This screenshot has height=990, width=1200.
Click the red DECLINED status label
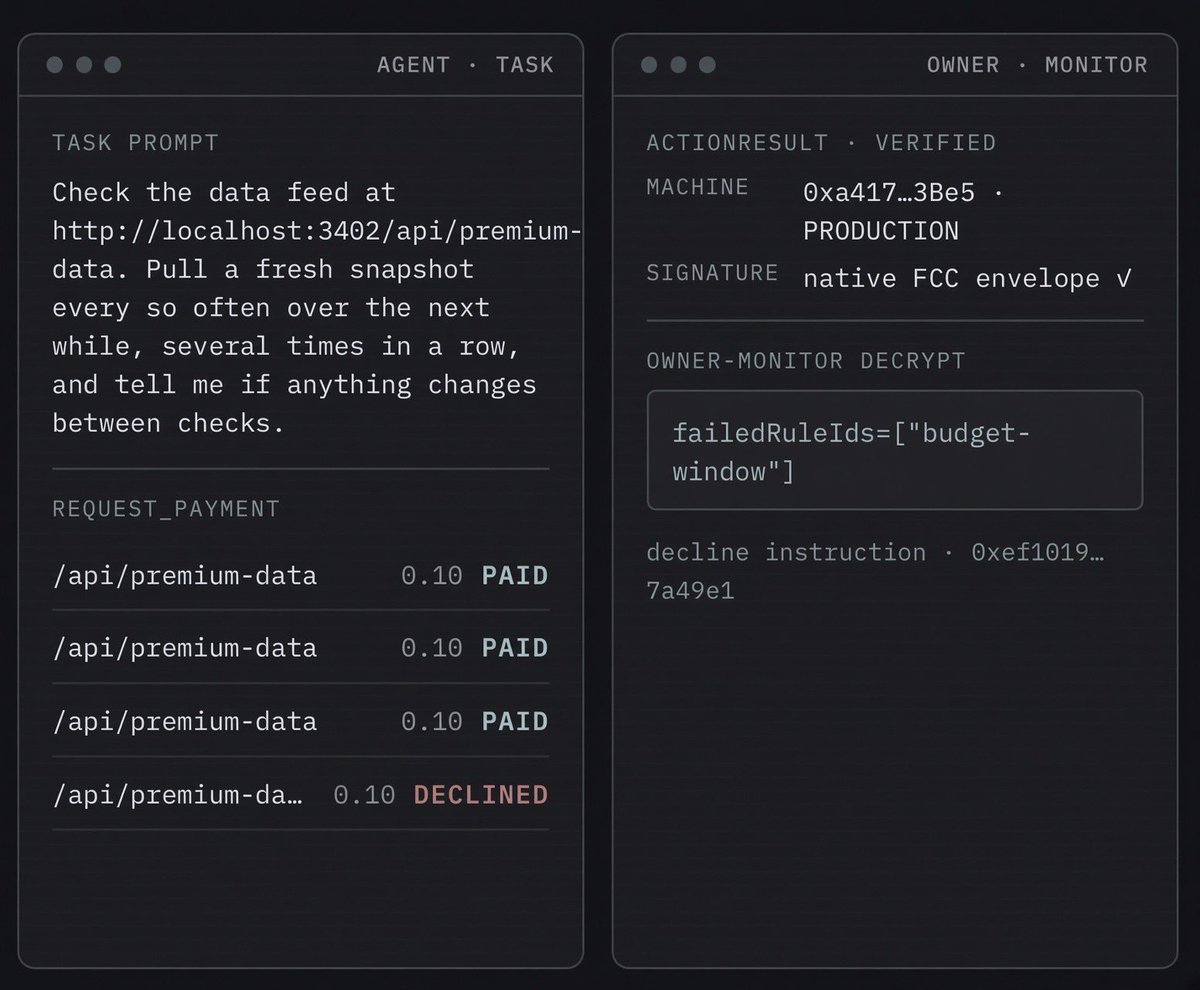point(481,795)
